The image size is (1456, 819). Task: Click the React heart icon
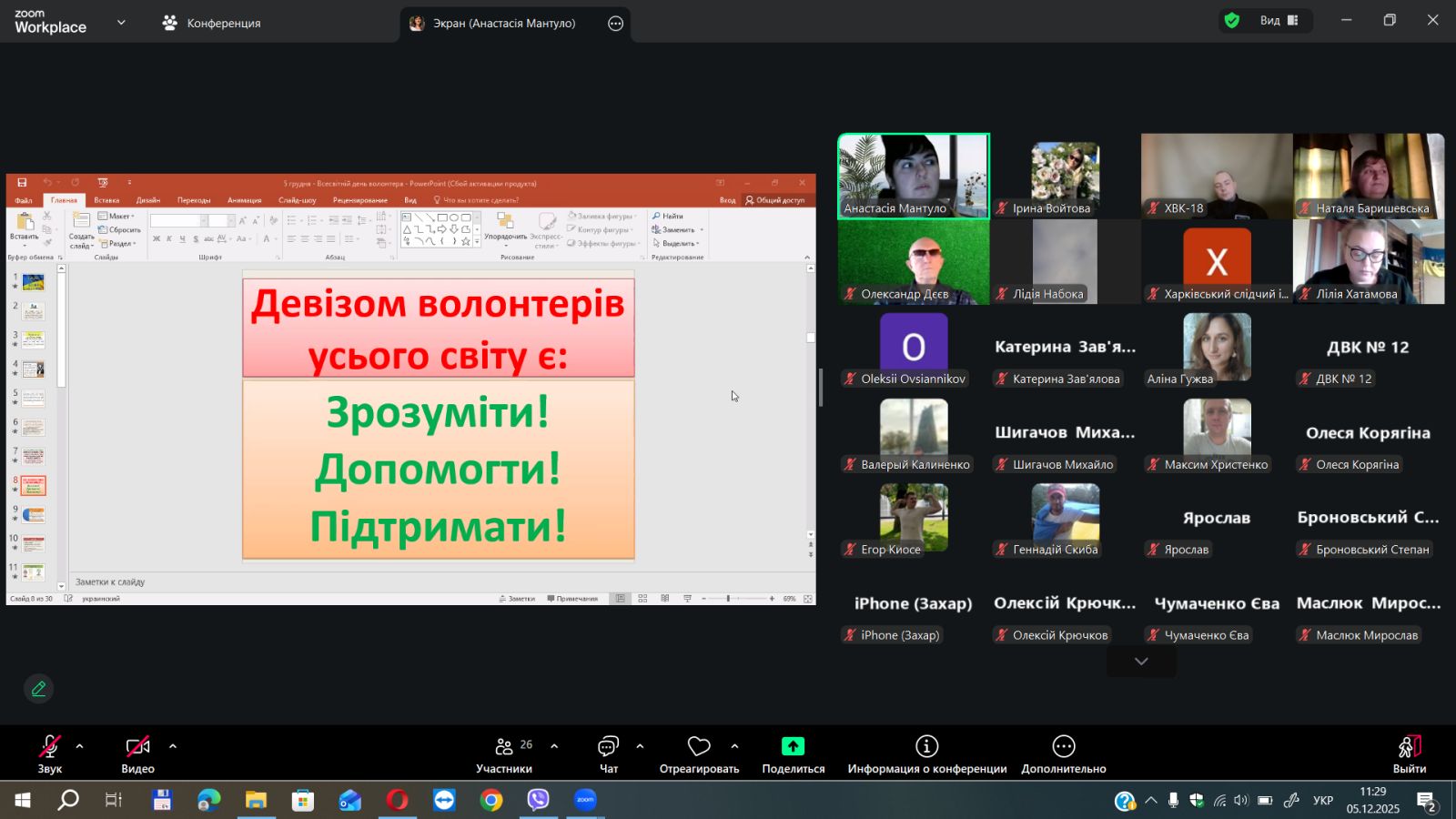(699, 747)
